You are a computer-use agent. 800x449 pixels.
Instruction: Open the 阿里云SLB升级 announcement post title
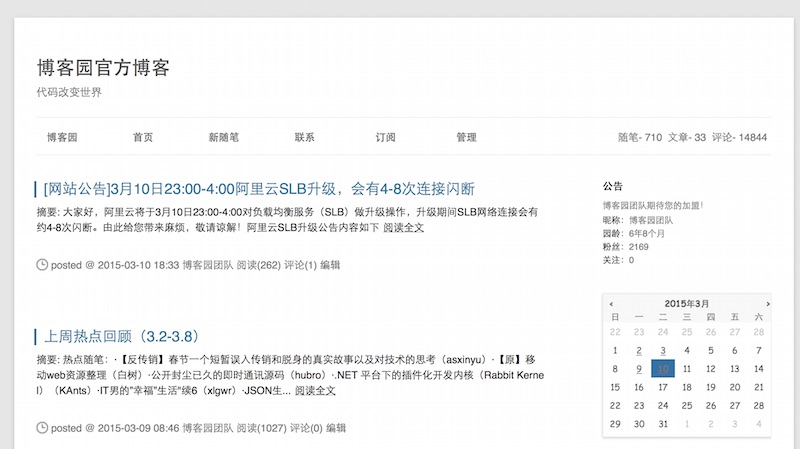point(259,189)
